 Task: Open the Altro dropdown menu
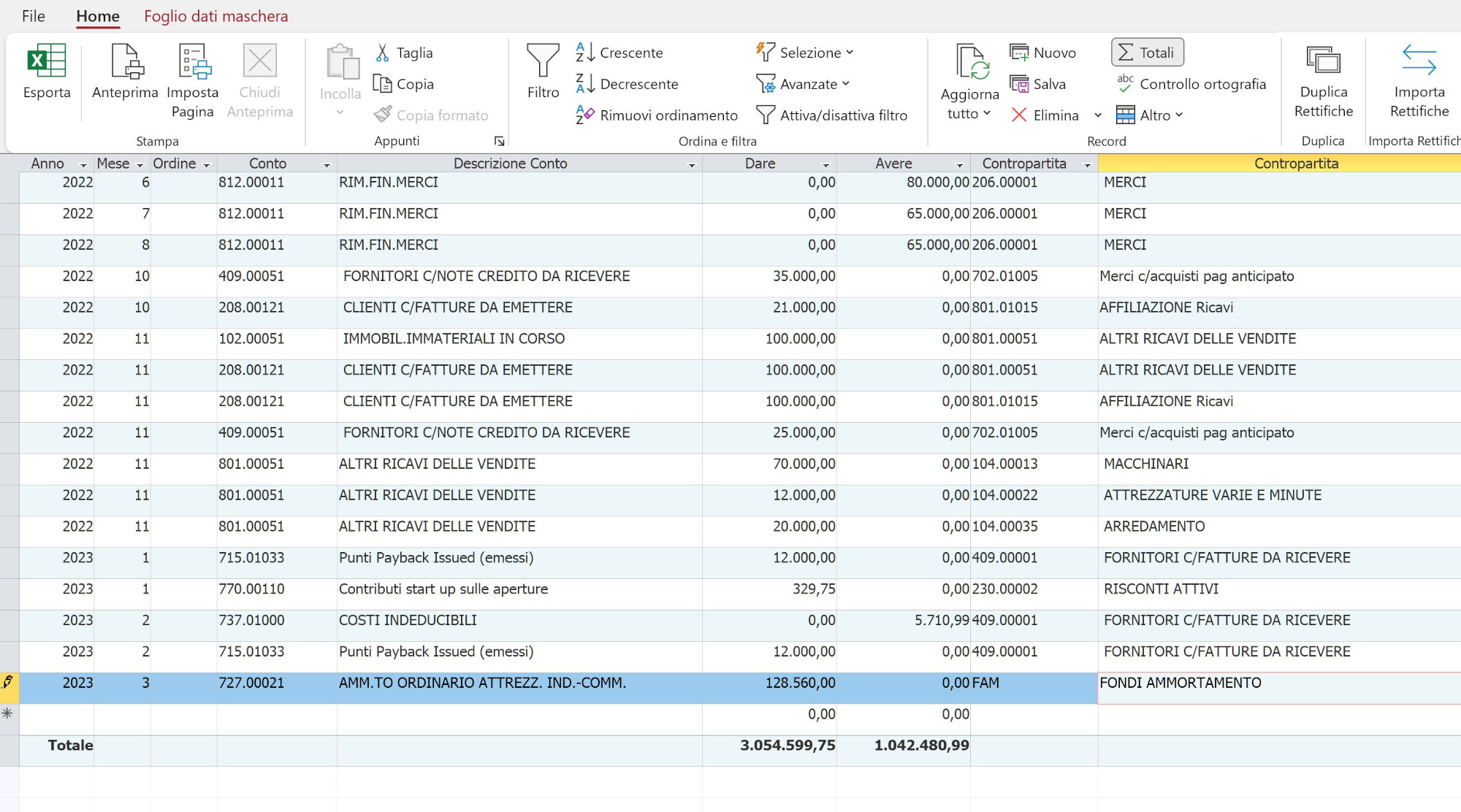[1150, 115]
